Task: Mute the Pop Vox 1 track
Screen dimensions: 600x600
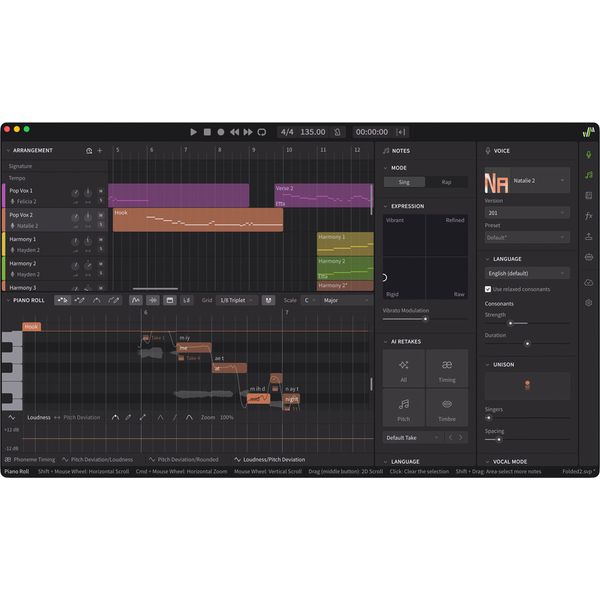Action: coord(101,191)
